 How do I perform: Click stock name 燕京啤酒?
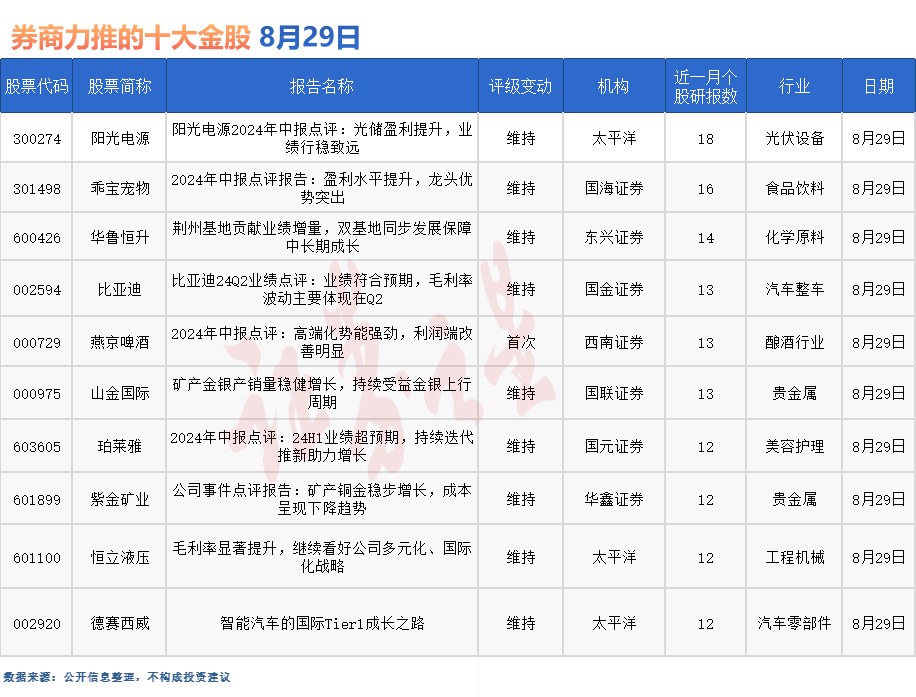click(x=120, y=342)
